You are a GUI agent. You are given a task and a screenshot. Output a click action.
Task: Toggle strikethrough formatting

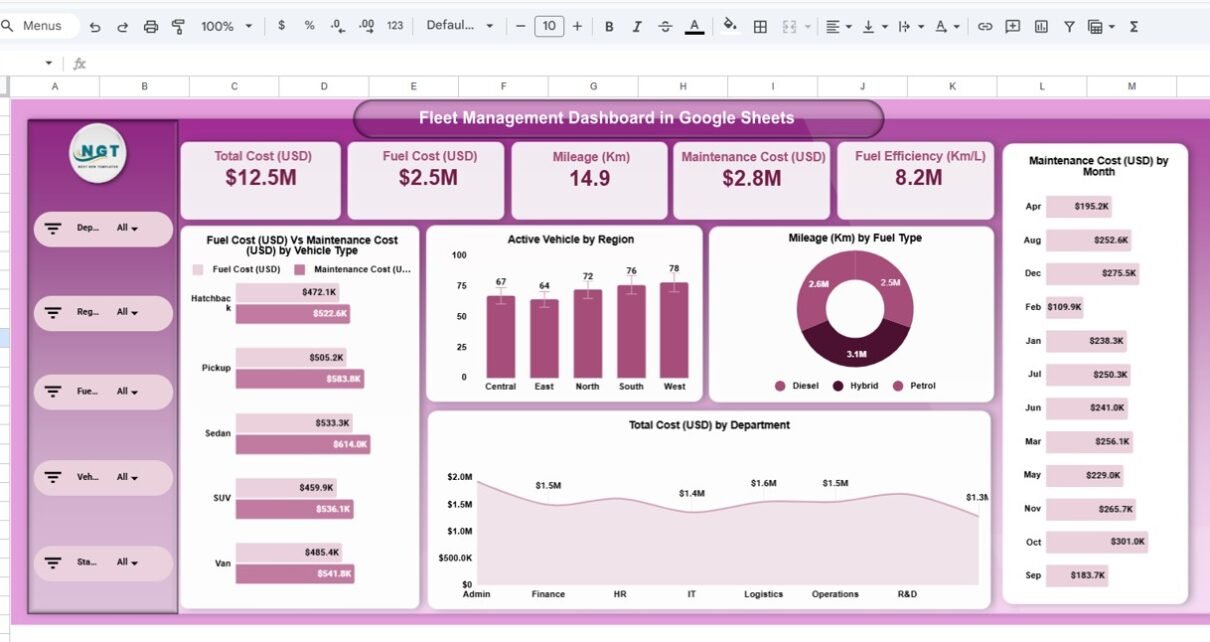(x=665, y=27)
